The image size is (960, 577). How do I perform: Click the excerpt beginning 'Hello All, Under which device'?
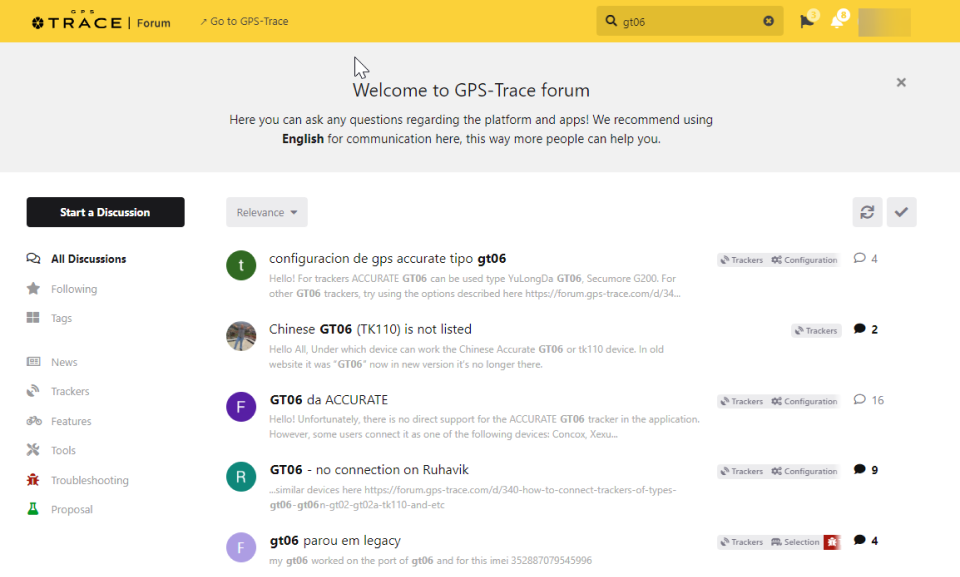point(467,356)
